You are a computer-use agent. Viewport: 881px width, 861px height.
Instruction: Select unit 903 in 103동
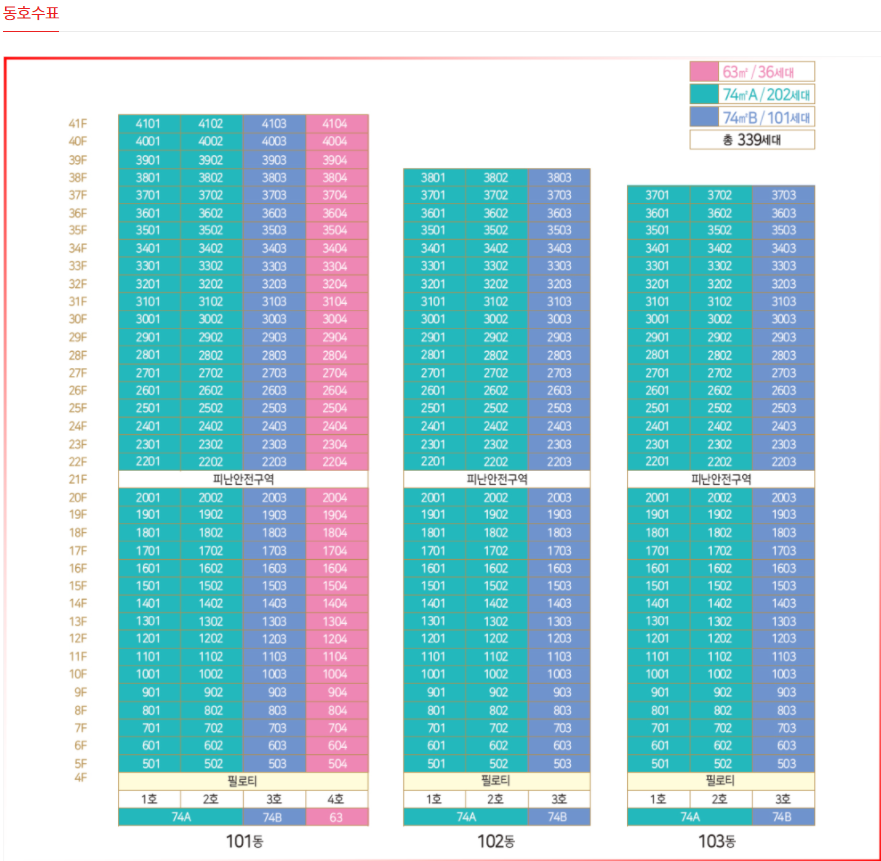(783, 692)
